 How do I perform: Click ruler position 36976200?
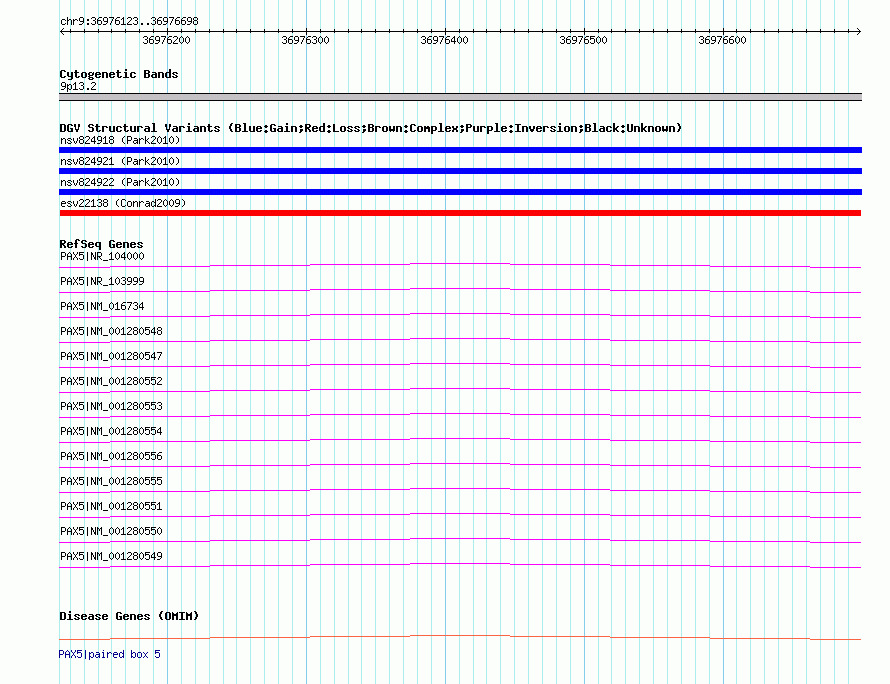coord(166,40)
